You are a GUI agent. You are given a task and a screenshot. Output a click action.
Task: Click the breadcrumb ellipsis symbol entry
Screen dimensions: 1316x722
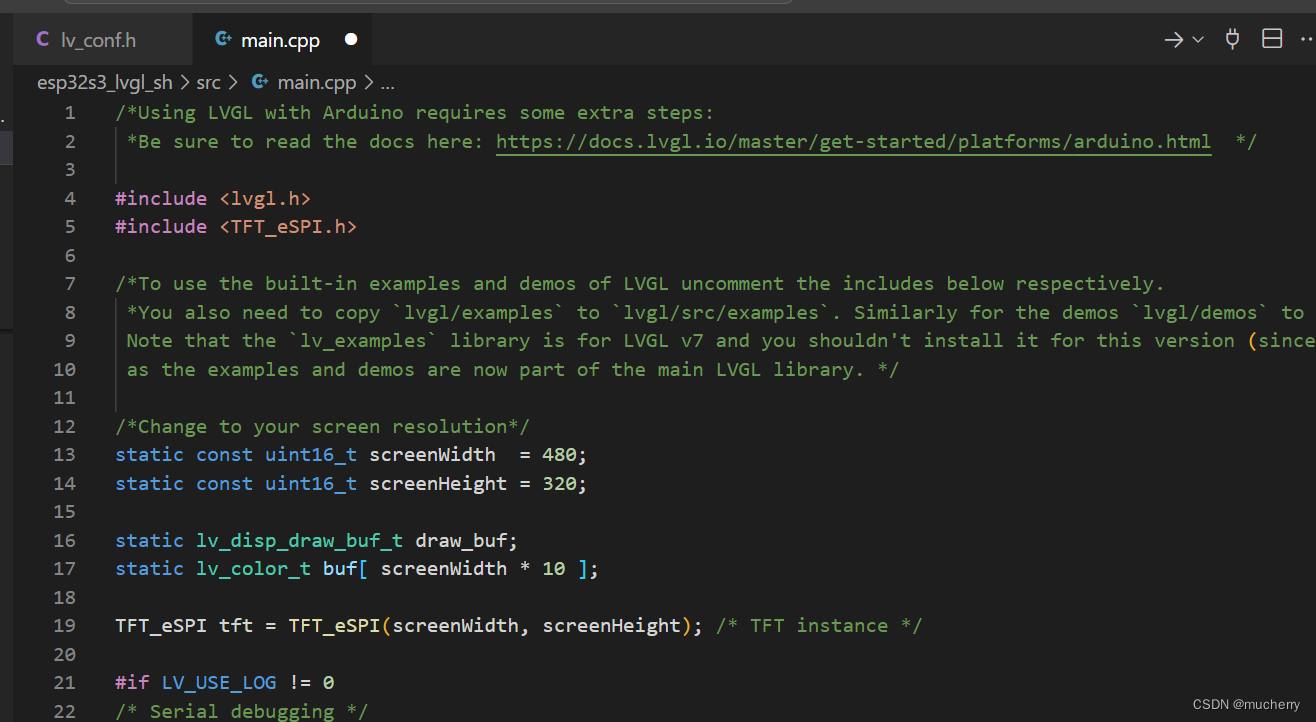[x=388, y=83]
